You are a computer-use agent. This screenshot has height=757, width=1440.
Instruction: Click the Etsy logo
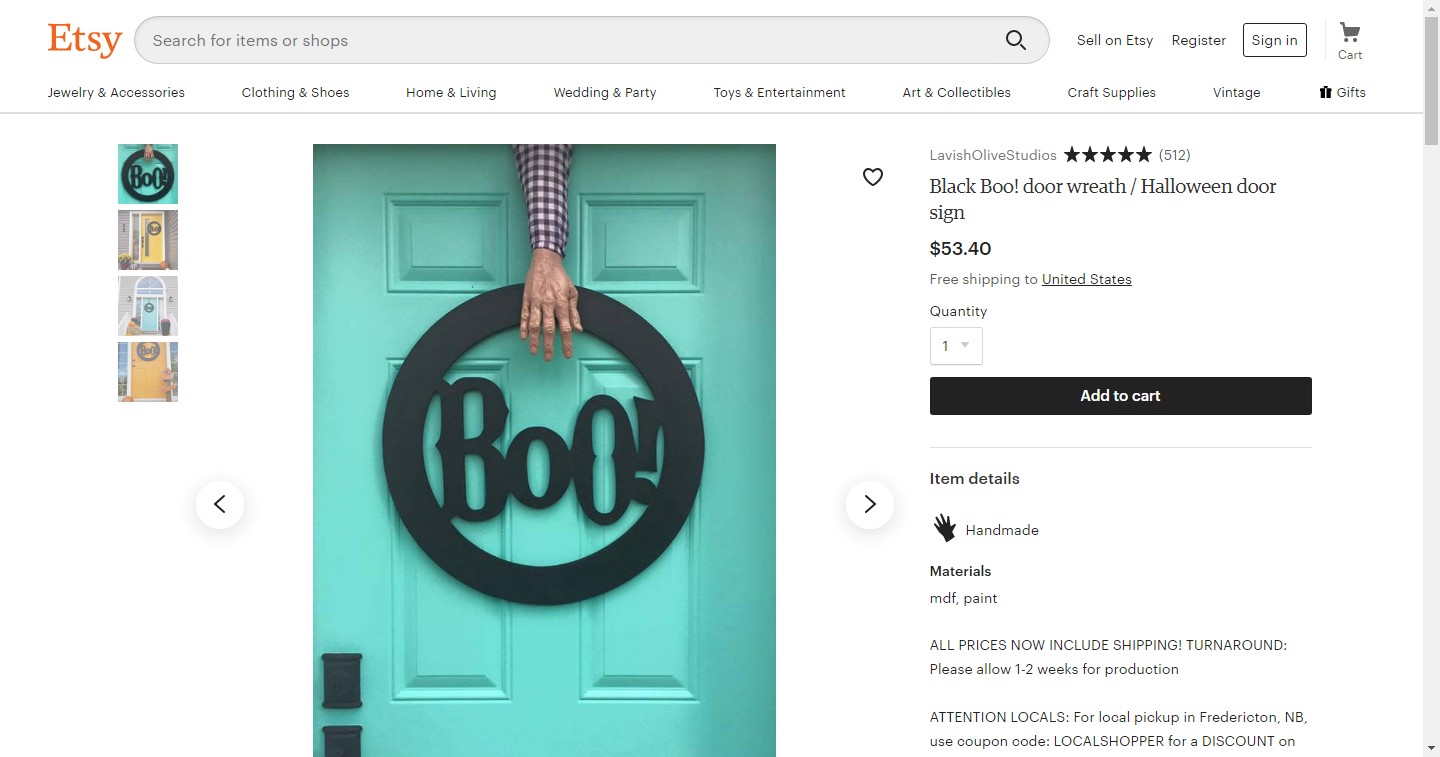(x=85, y=40)
